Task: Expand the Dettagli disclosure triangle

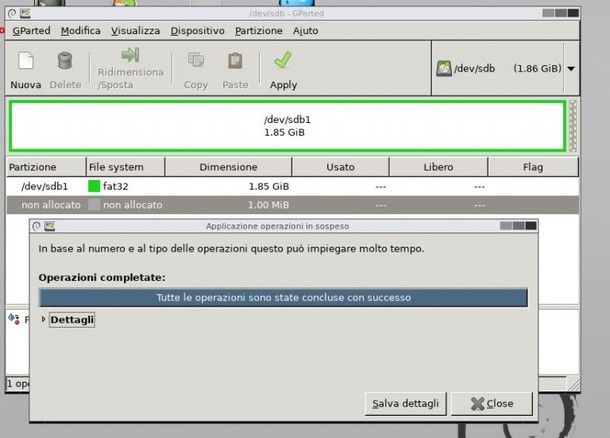Action: [x=44, y=319]
